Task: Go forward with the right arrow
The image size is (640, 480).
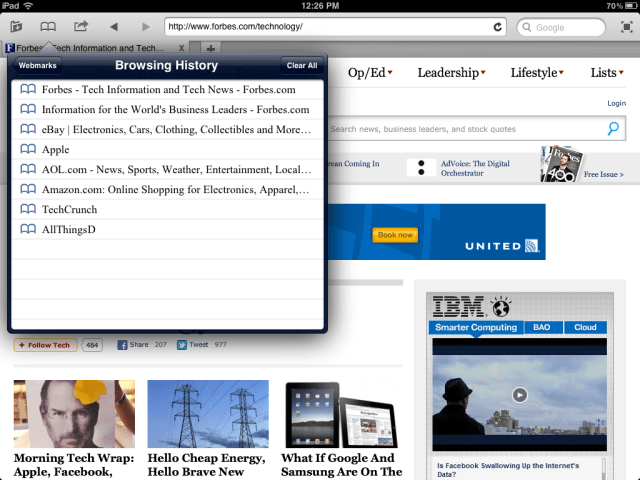Action: tap(146, 27)
